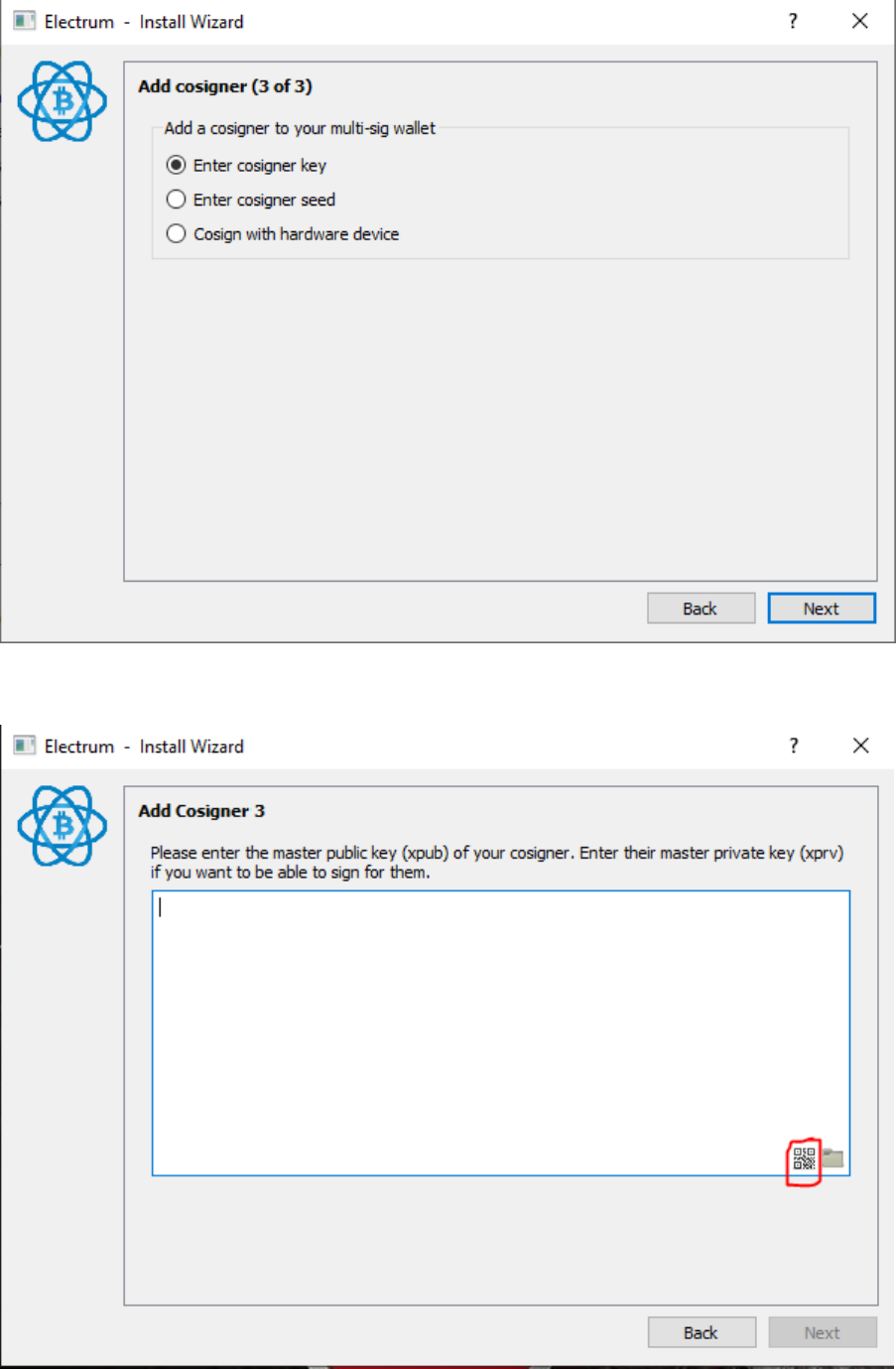896x1369 pixels.
Task: Close the bottom Install Wizard window
Action: [860, 746]
